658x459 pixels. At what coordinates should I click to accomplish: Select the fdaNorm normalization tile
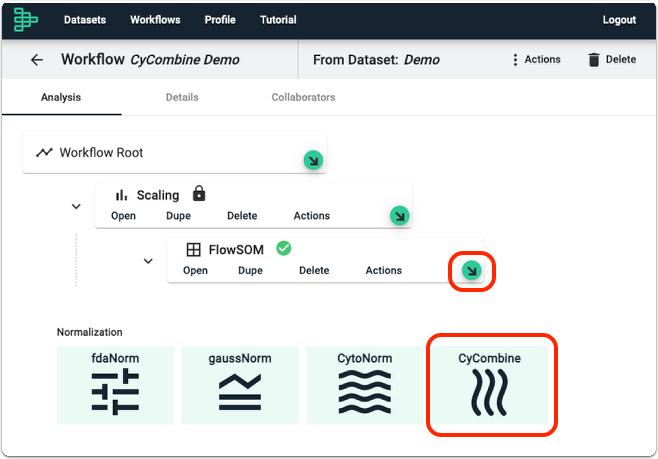[x=115, y=385]
